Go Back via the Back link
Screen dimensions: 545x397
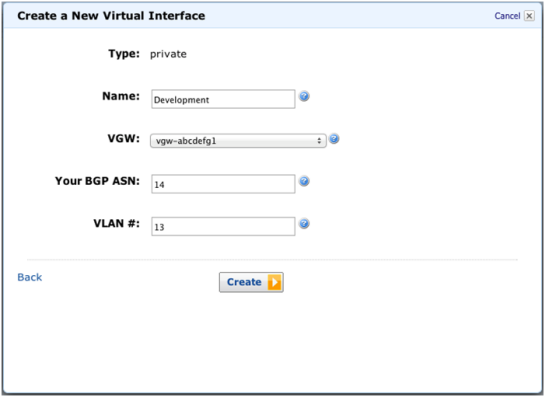pos(30,277)
